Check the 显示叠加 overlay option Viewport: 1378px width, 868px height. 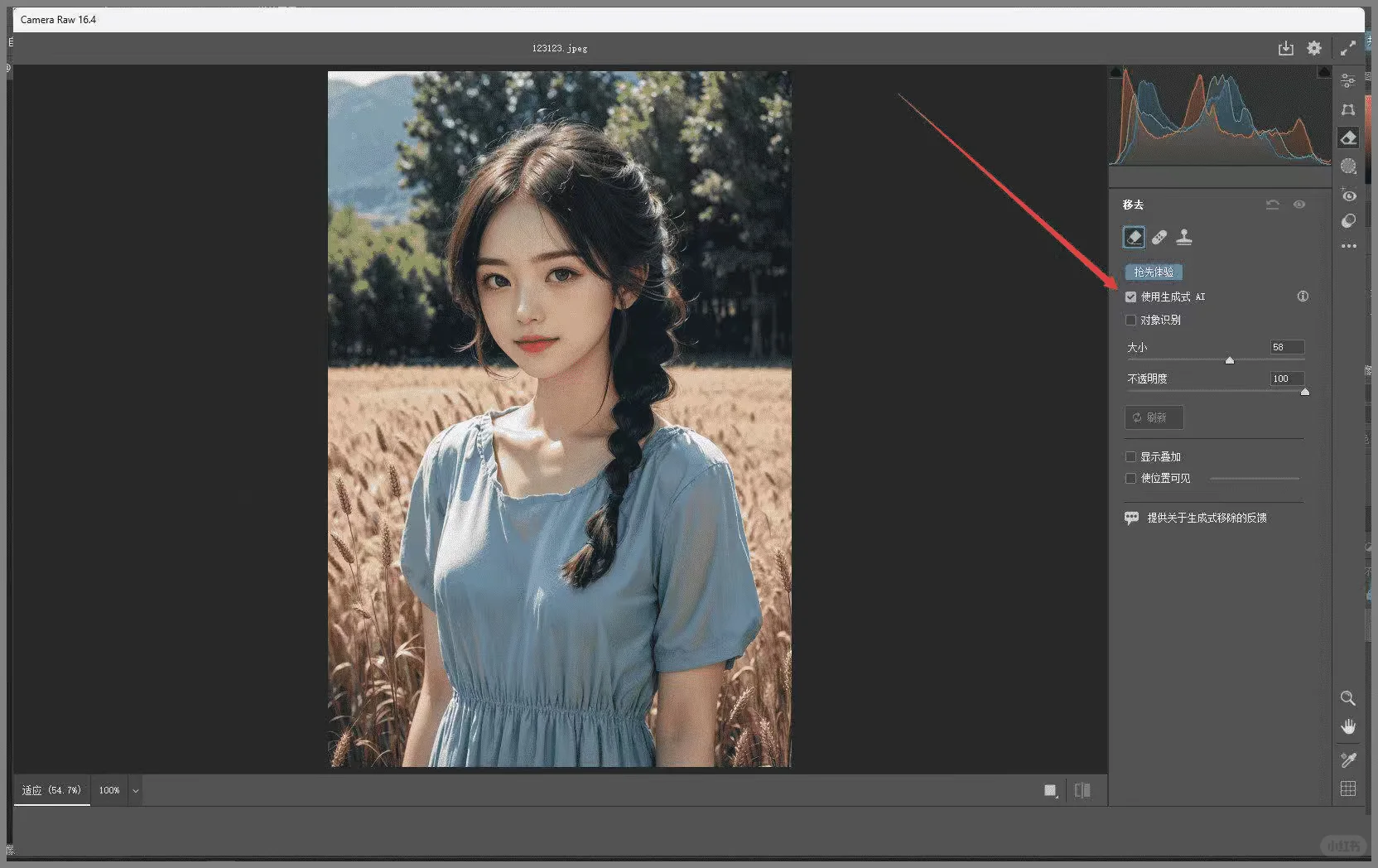point(1131,456)
